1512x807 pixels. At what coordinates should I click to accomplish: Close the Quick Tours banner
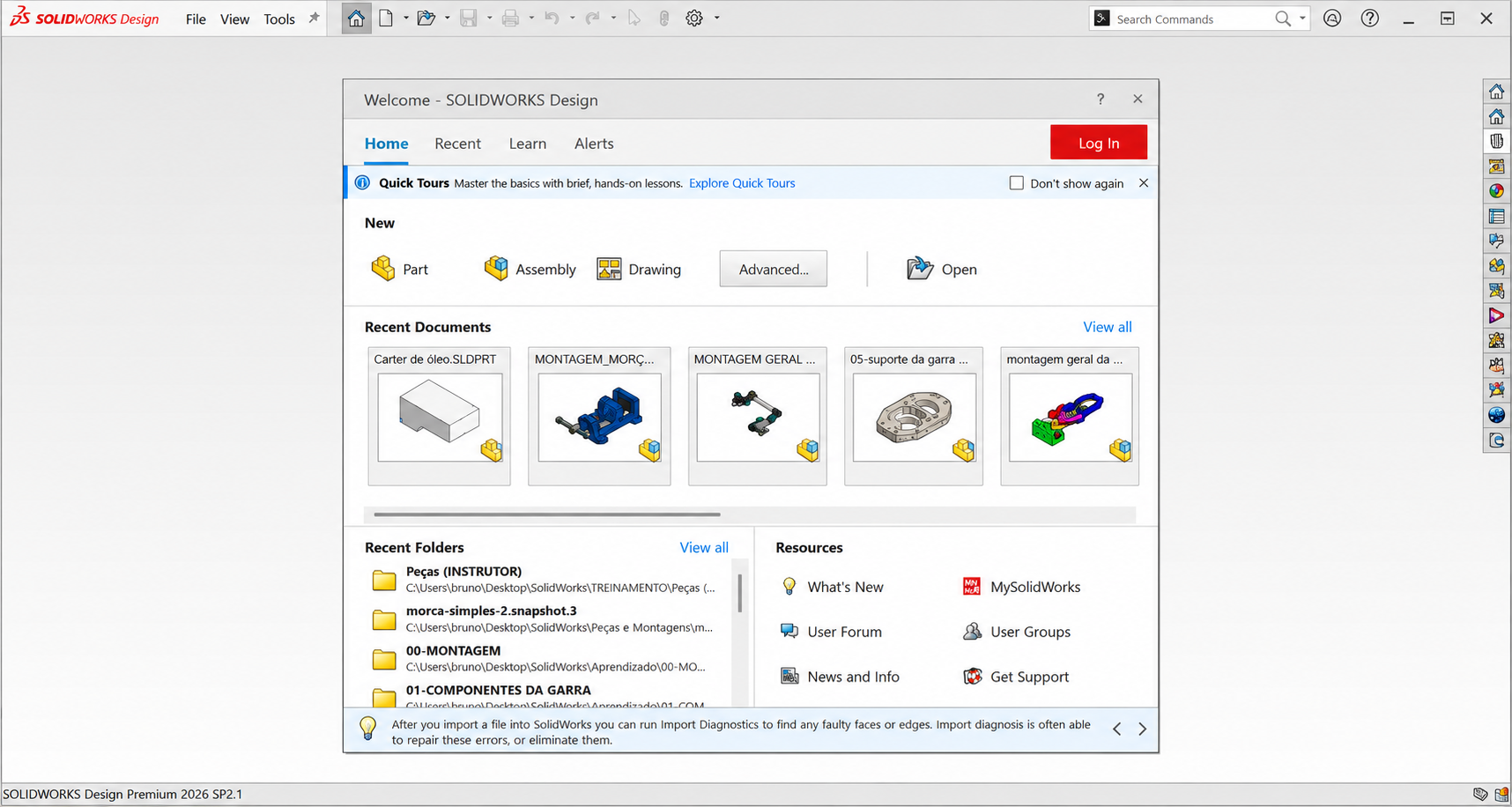[x=1143, y=183]
